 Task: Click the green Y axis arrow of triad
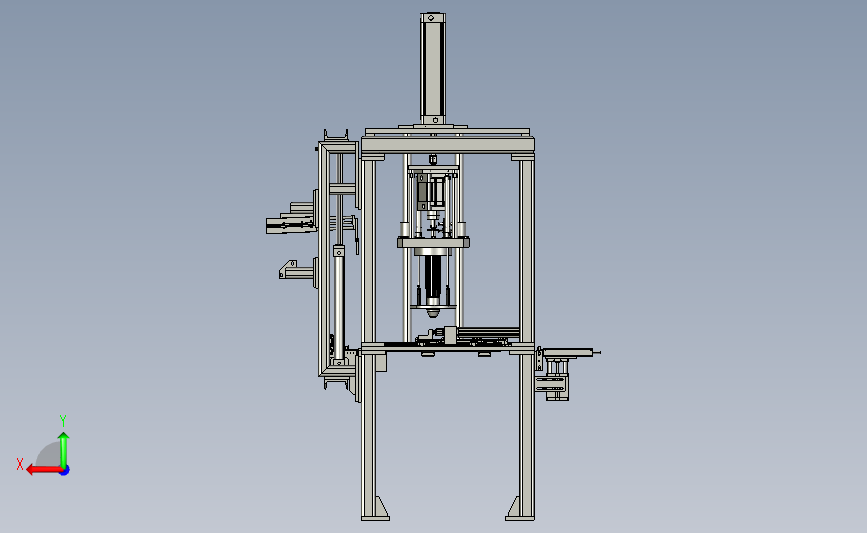(64, 449)
